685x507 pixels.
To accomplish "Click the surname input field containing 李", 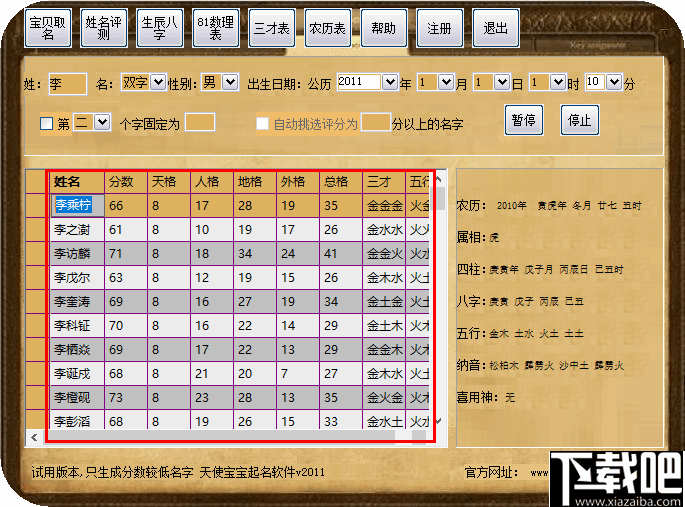I will tap(68, 83).
